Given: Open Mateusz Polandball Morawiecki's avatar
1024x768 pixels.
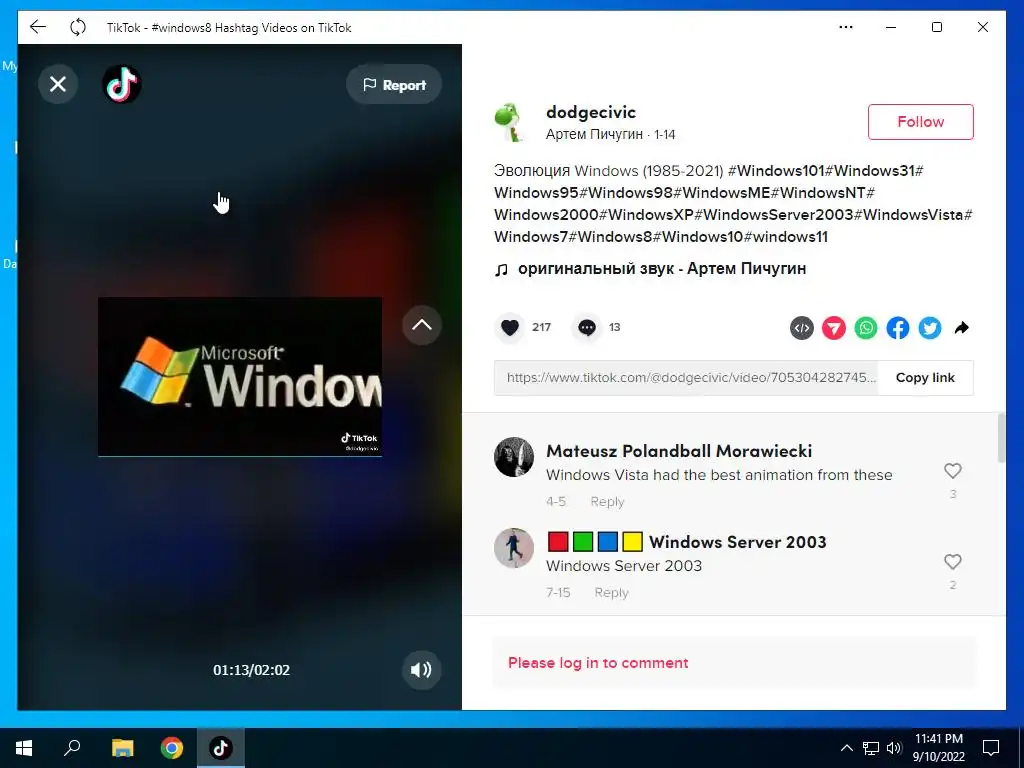Looking at the screenshot, I should tap(514, 457).
